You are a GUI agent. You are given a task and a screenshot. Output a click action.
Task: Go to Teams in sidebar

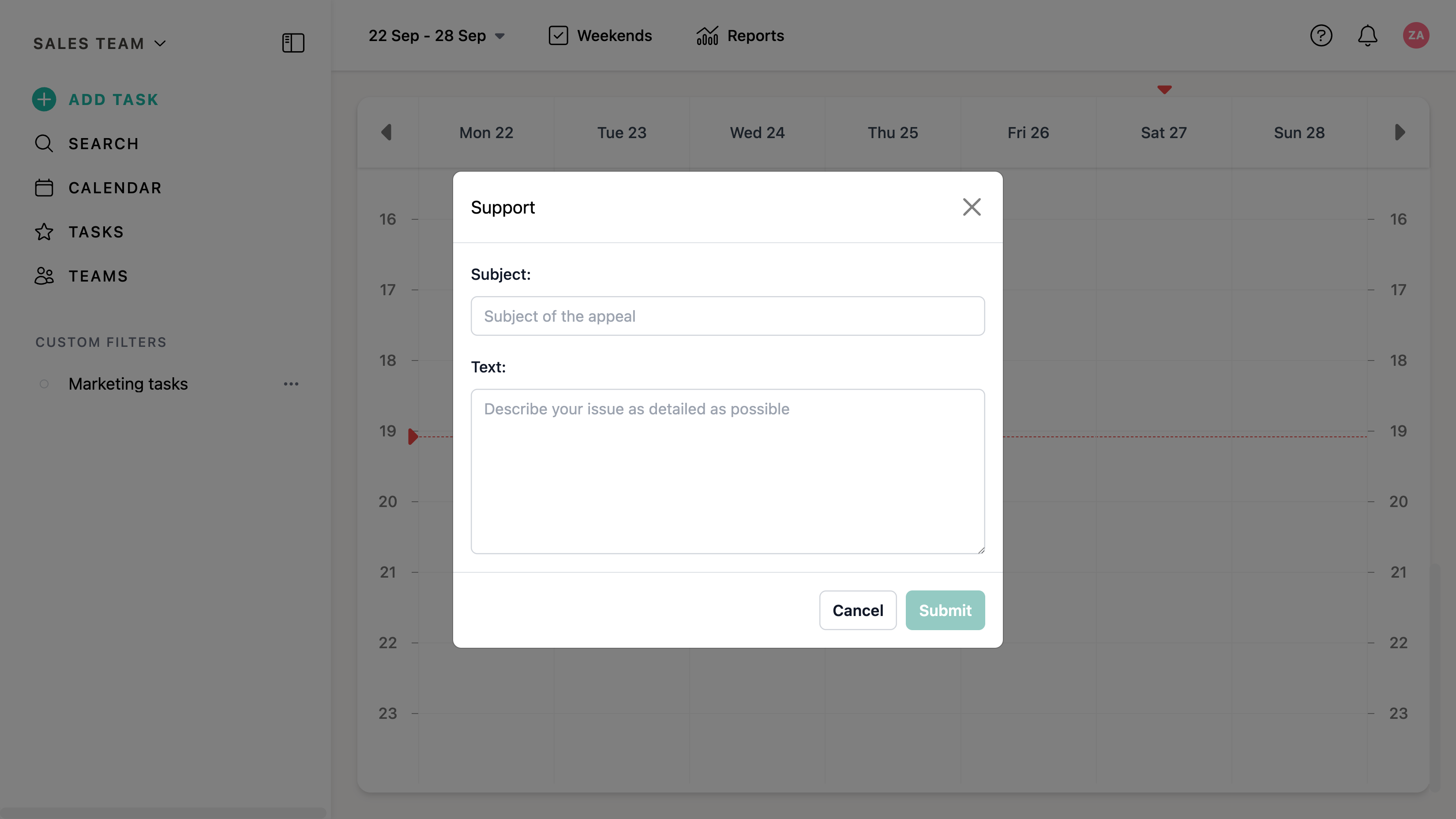(98, 276)
